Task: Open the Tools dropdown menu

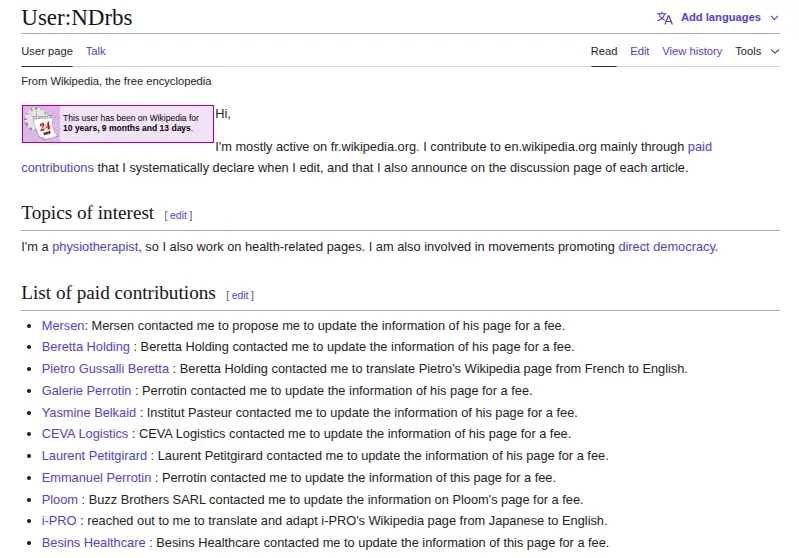Action: click(757, 51)
